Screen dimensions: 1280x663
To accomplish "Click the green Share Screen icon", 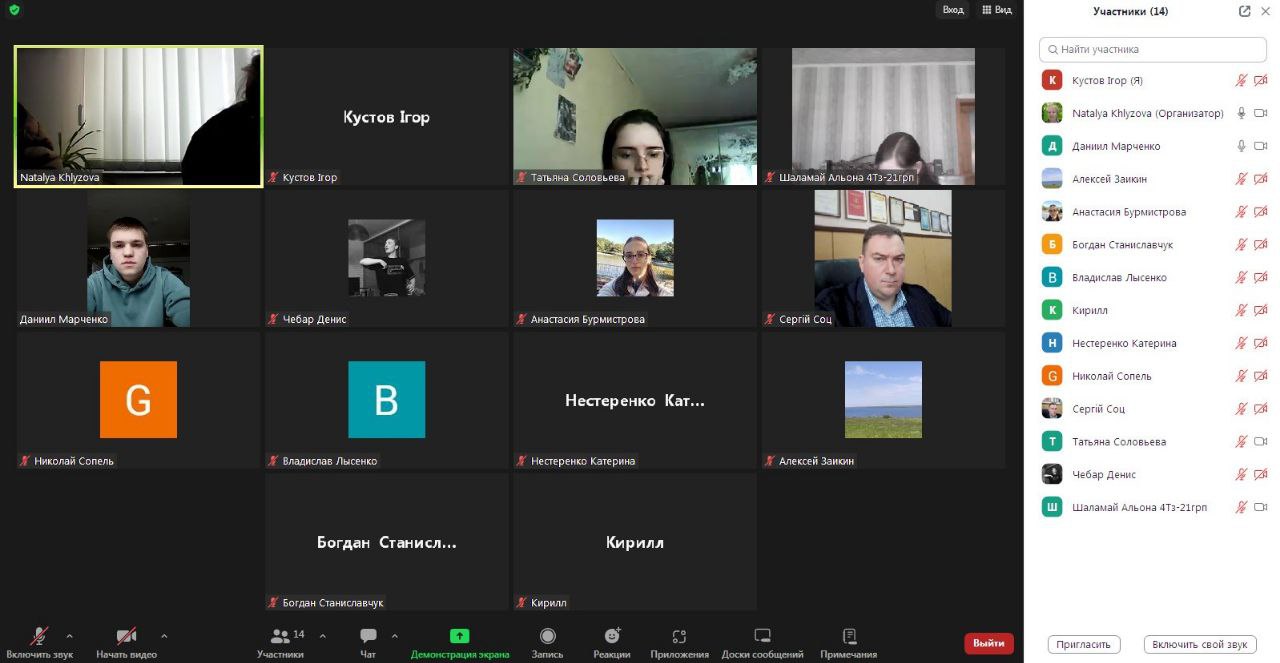I will pos(459,636).
